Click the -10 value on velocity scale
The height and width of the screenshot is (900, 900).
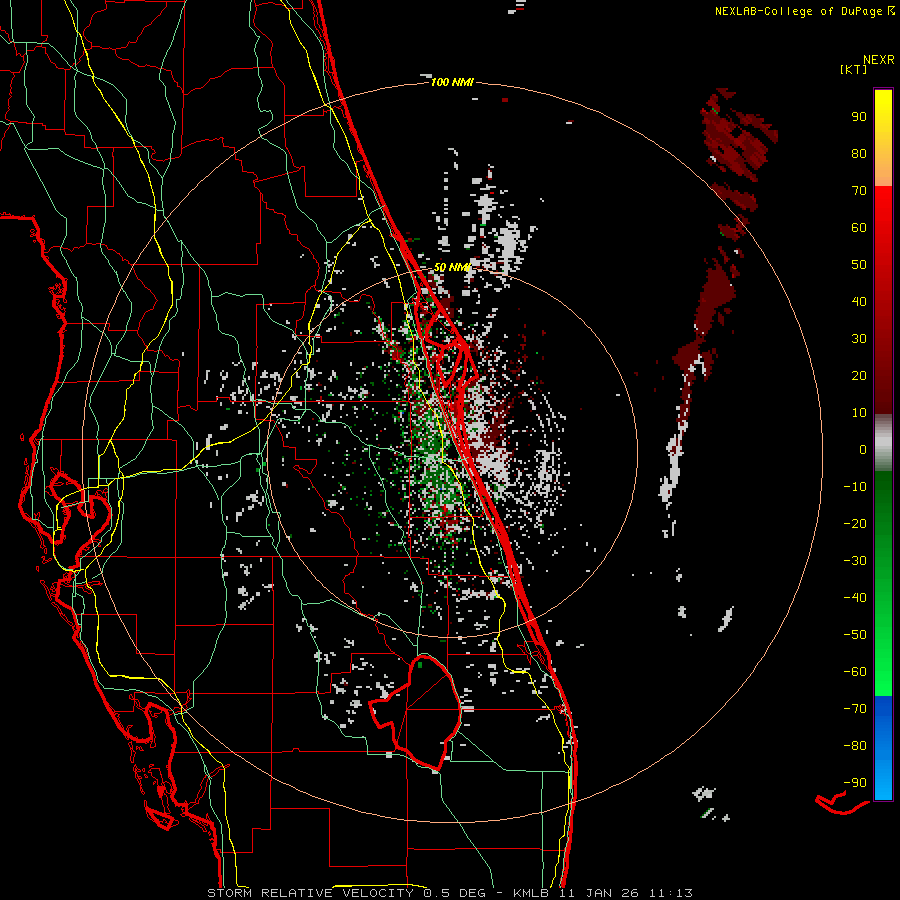[855, 487]
